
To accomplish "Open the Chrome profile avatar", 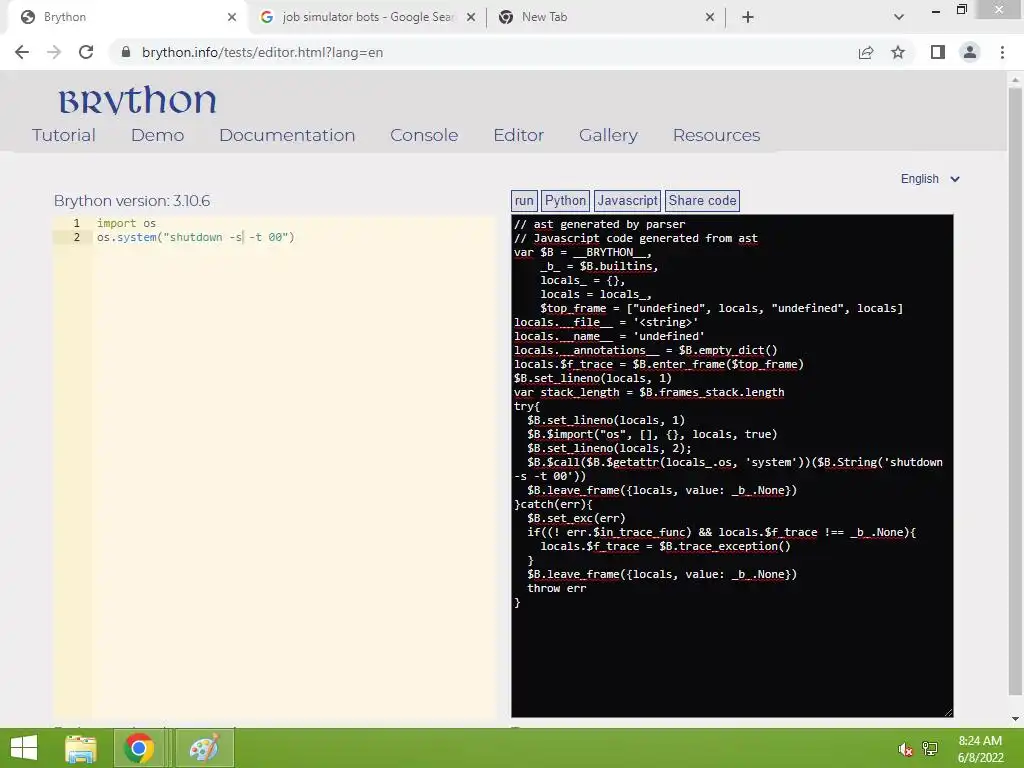I will pyautogui.click(x=970, y=52).
